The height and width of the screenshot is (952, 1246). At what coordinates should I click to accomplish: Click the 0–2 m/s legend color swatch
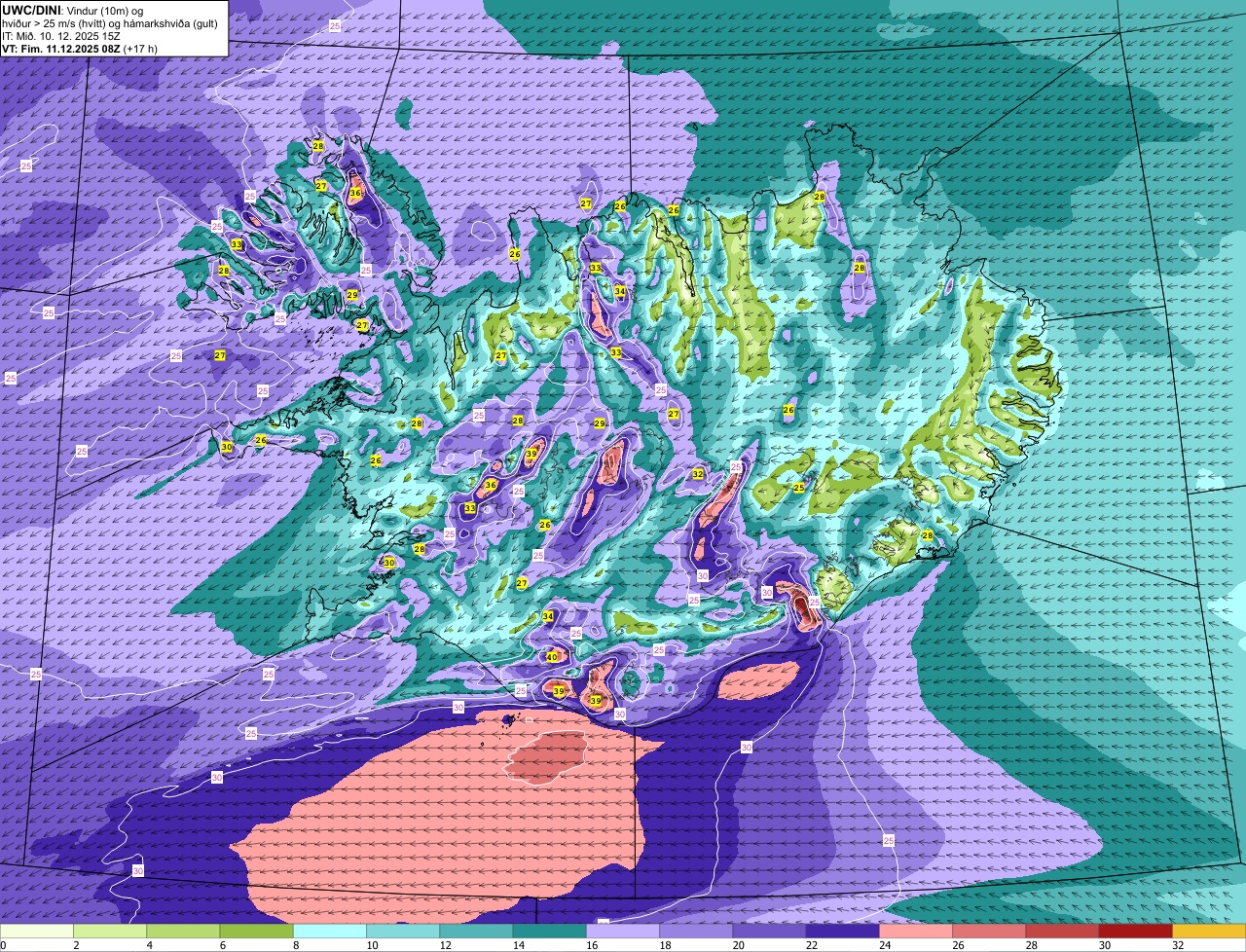37,932
